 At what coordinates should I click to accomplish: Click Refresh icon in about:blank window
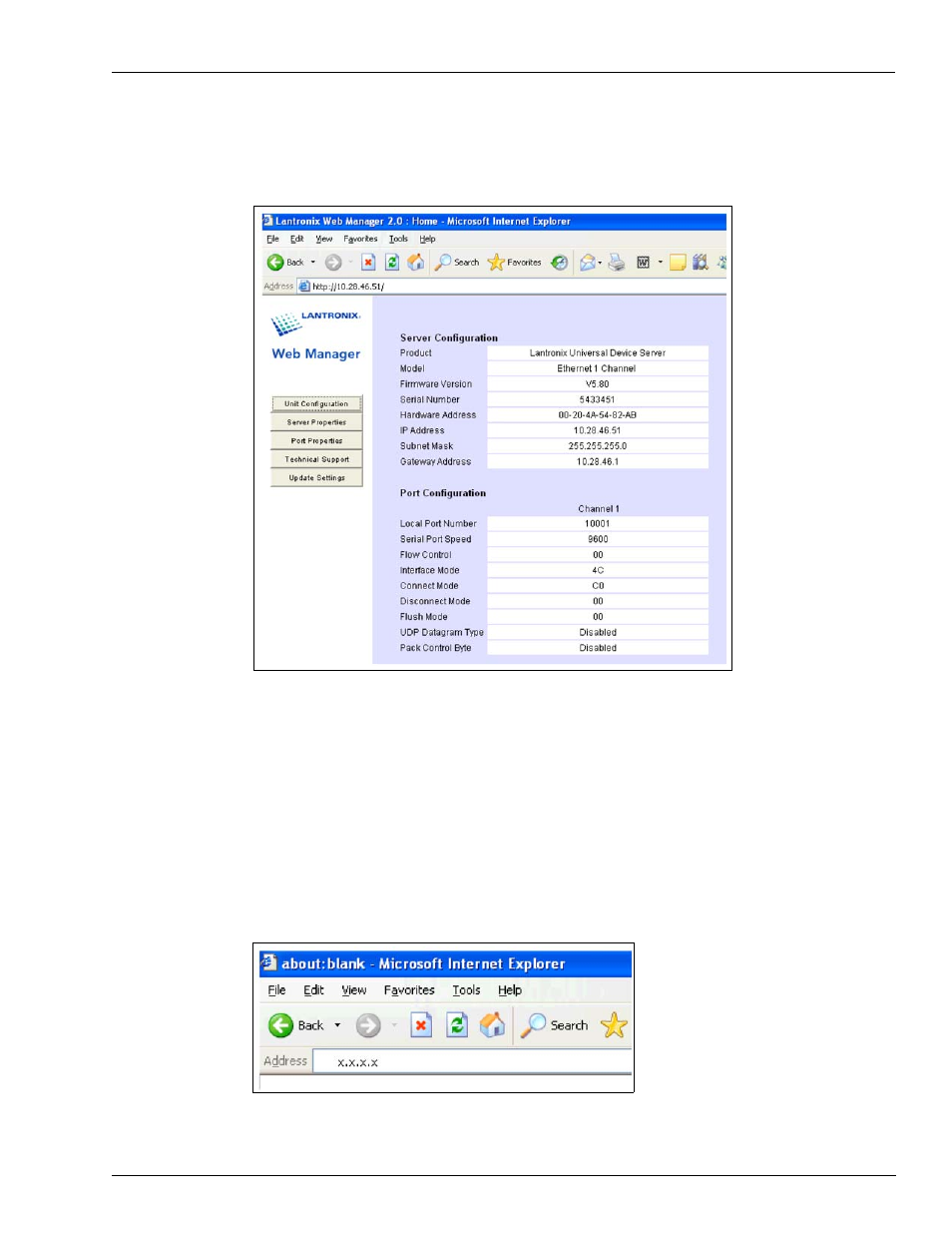click(x=457, y=1025)
